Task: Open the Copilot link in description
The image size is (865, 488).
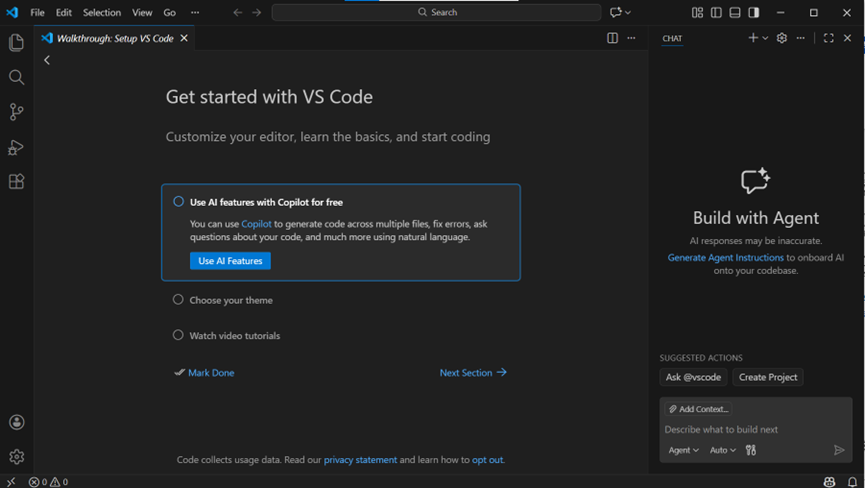Action: (257, 224)
